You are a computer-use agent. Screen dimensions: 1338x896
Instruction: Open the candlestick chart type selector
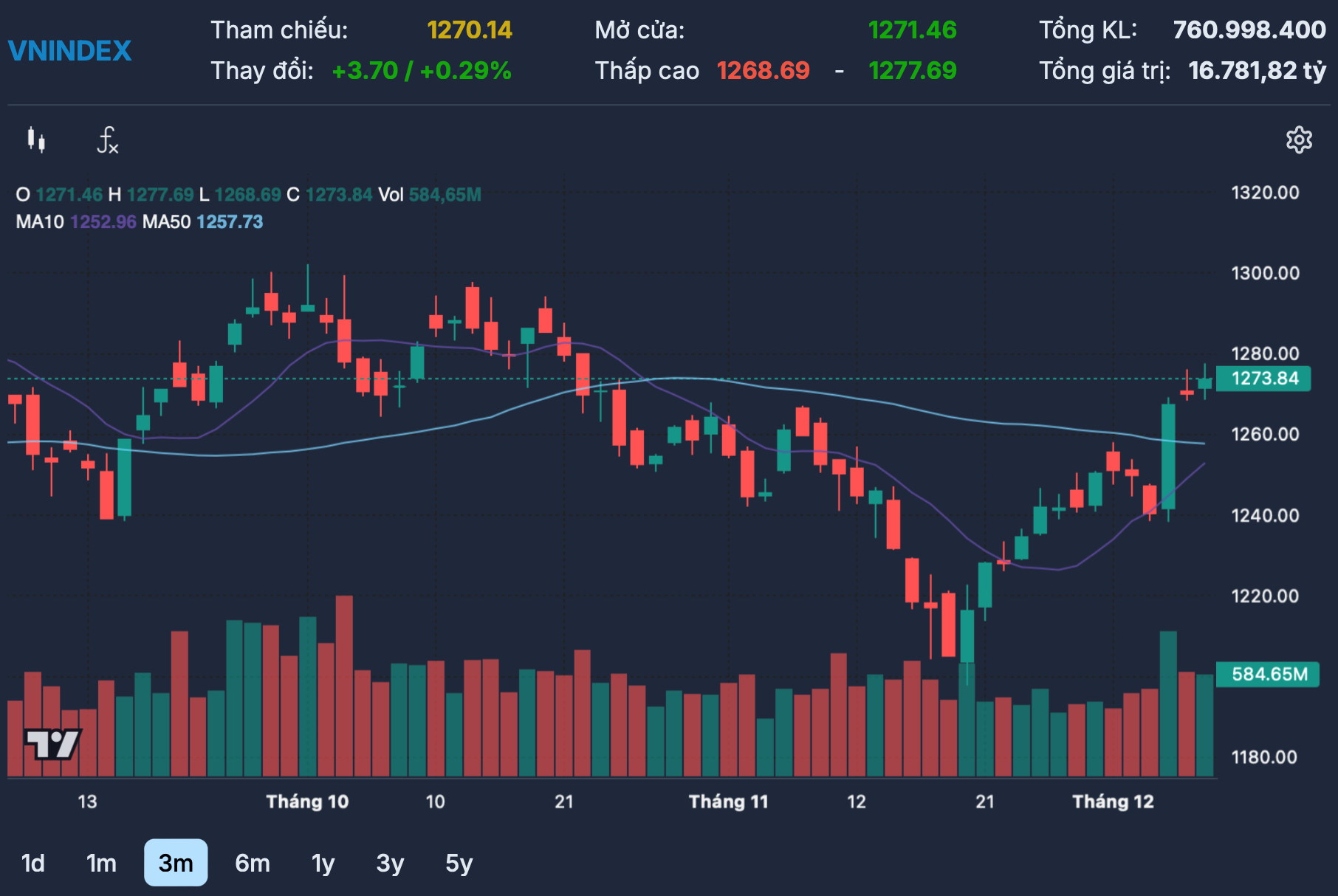(x=36, y=139)
